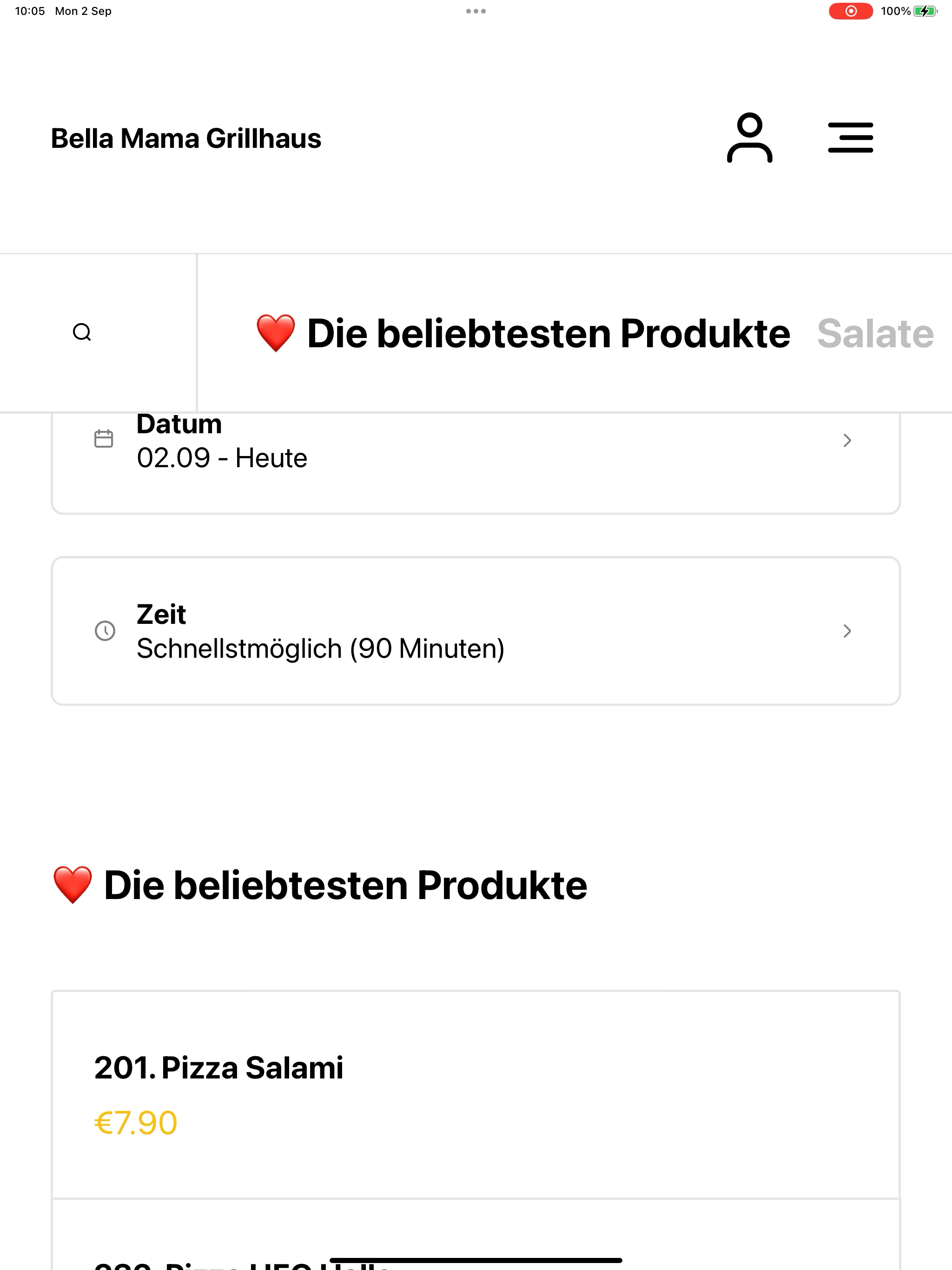Open Zeit Schnellstmöglich (90 Minuten) selector
952x1270 pixels.
click(476, 631)
